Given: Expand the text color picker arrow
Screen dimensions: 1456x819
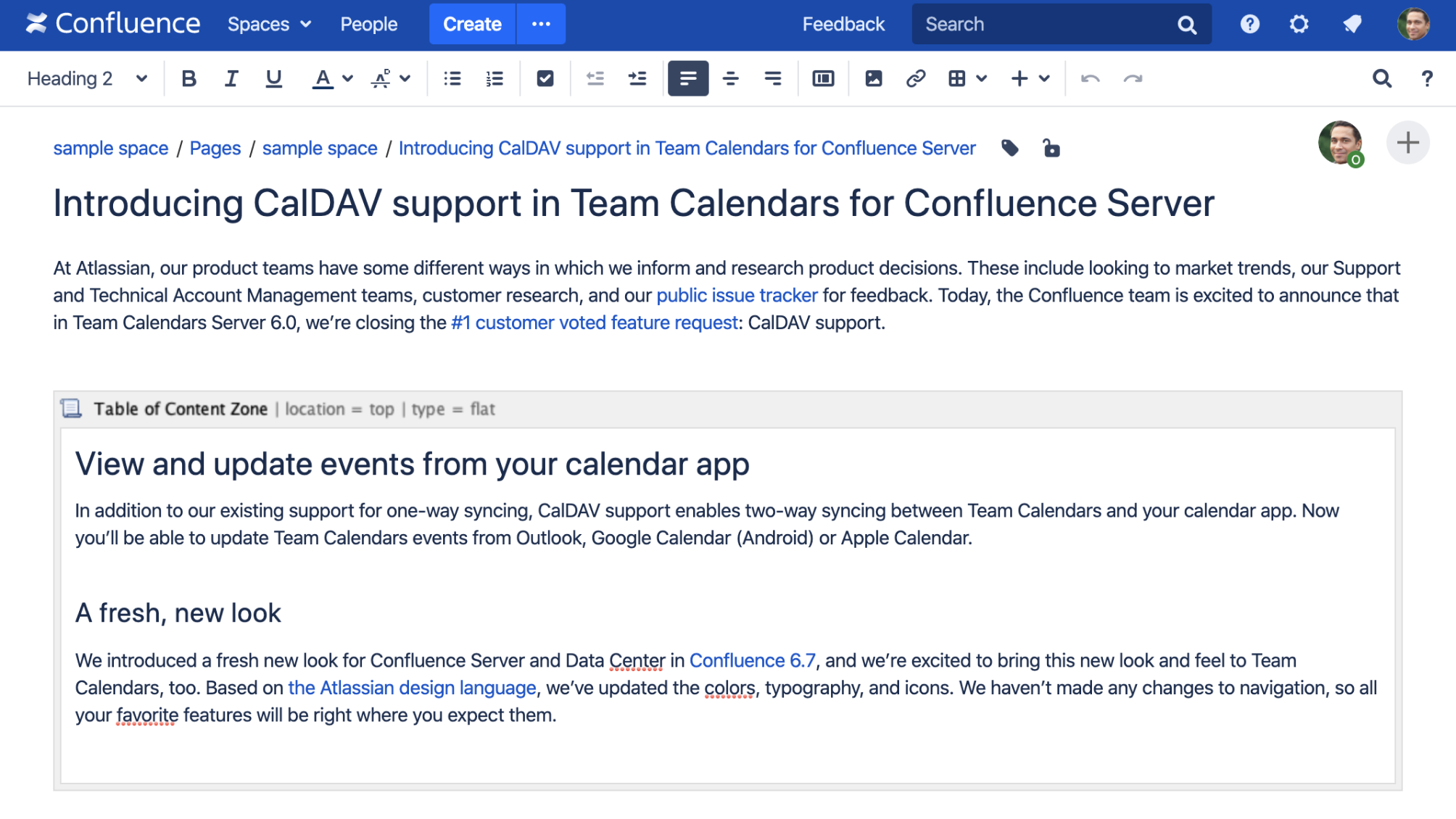Looking at the screenshot, I should (x=348, y=78).
